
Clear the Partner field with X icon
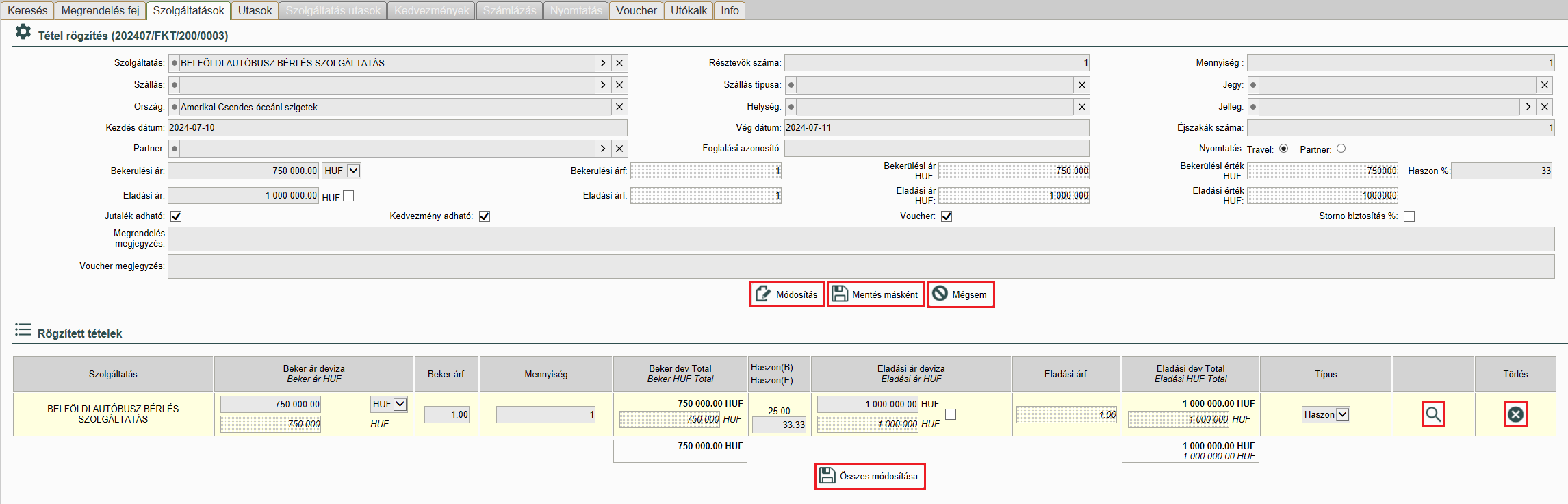click(x=619, y=149)
